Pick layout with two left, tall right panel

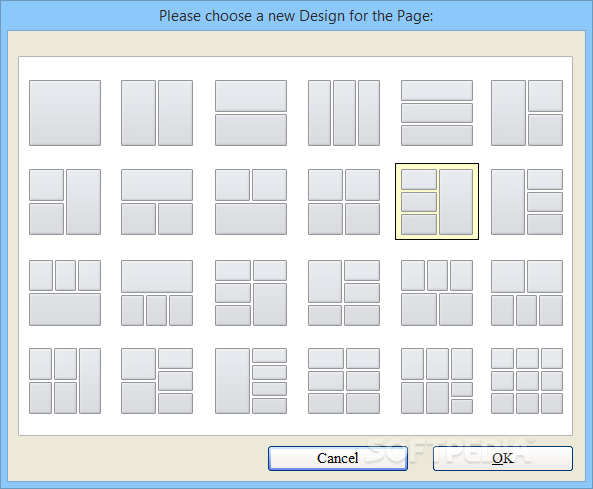point(65,202)
